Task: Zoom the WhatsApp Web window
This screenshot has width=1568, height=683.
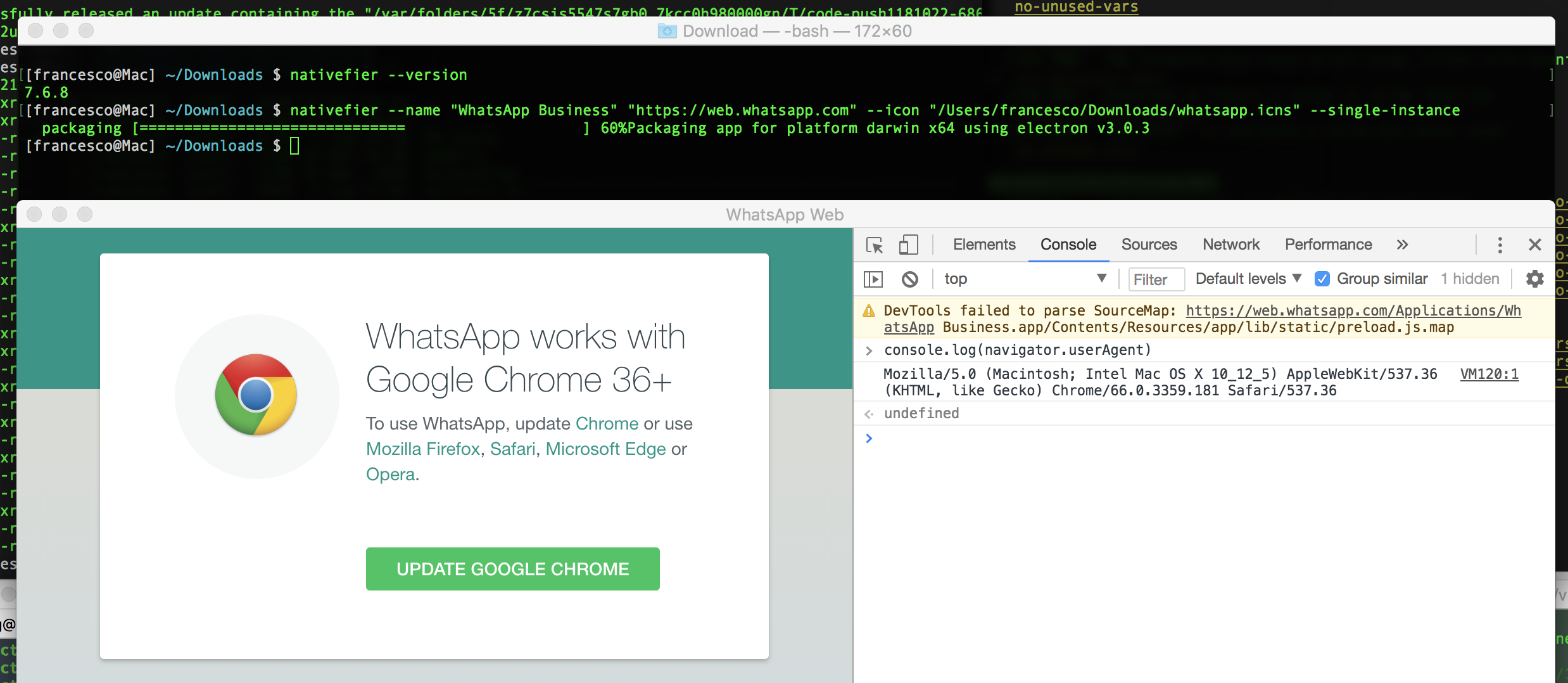Action: coord(85,214)
